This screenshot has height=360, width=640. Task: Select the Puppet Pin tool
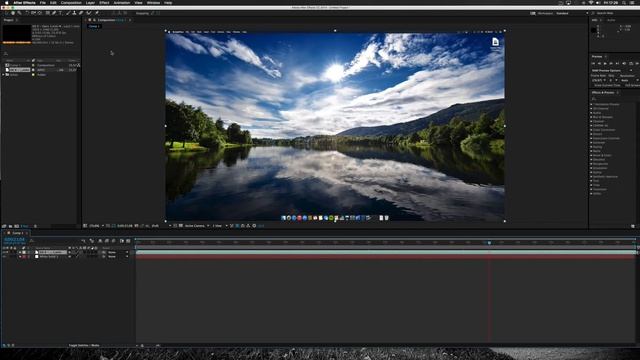tap(97, 13)
